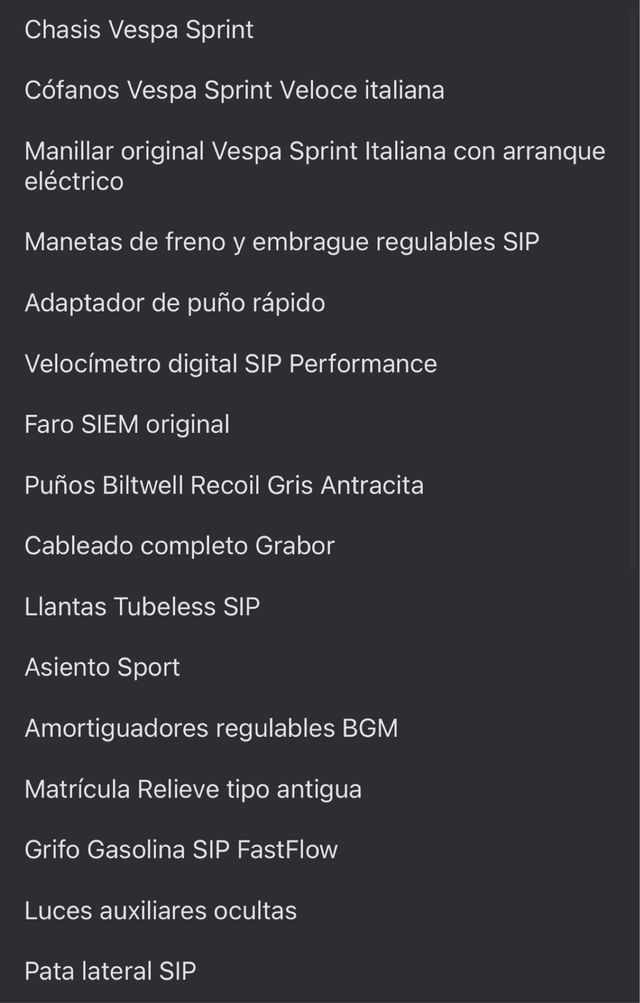Tap Amortiguadores regulables BGM line
Screen dimensions: 640x1003
pyautogui.click(x=211, y=728)
